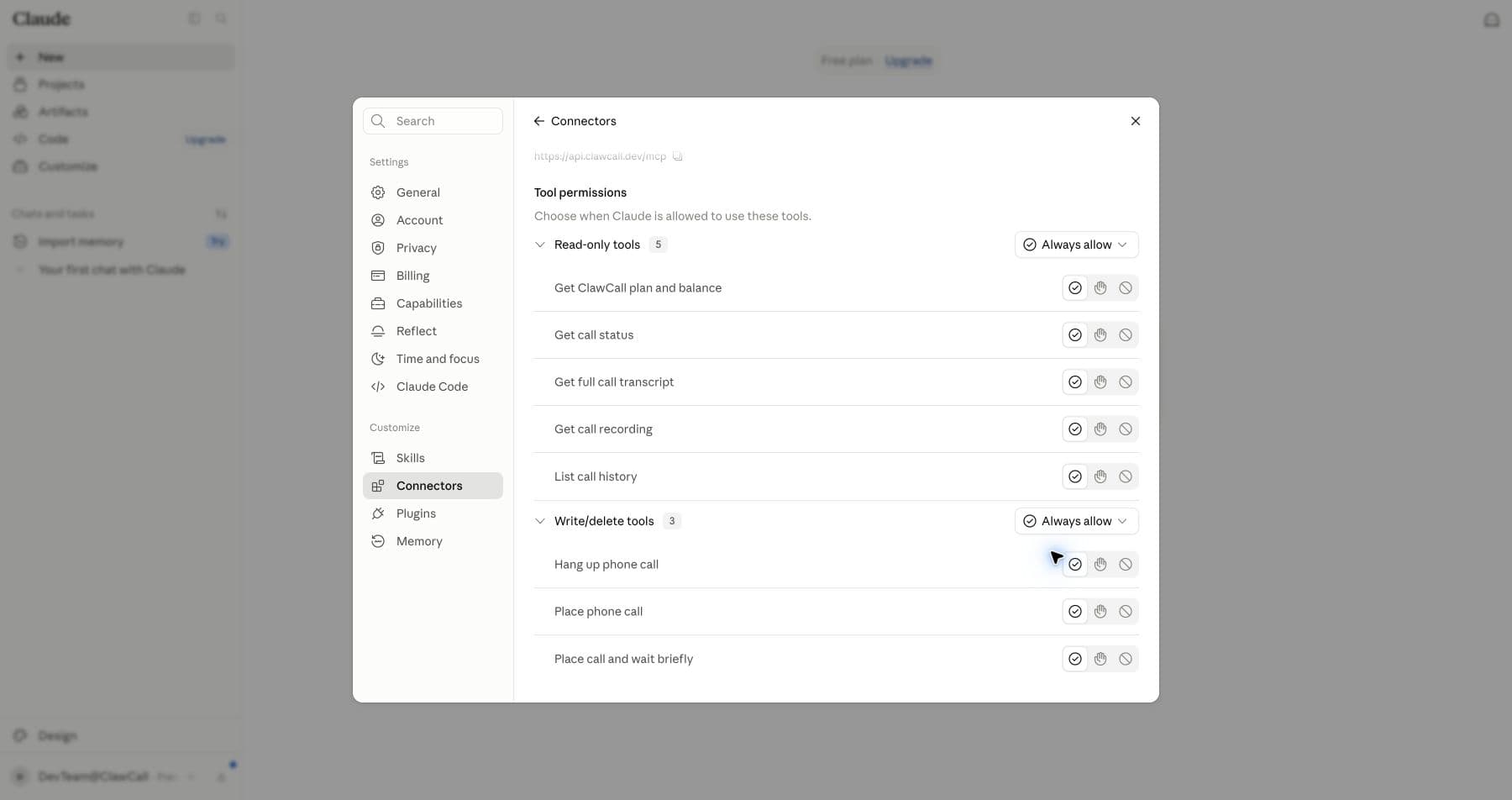Image resolution: width=1512 pixels, height=800 pixels.
Task: Open Your first chat with Claude
Action: pos(121,270)
